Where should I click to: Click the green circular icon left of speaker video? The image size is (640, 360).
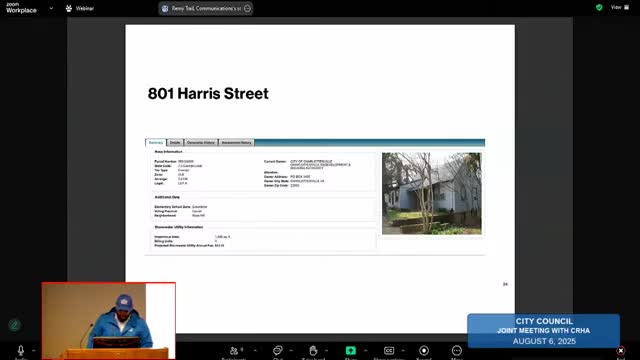pos(14,325)
